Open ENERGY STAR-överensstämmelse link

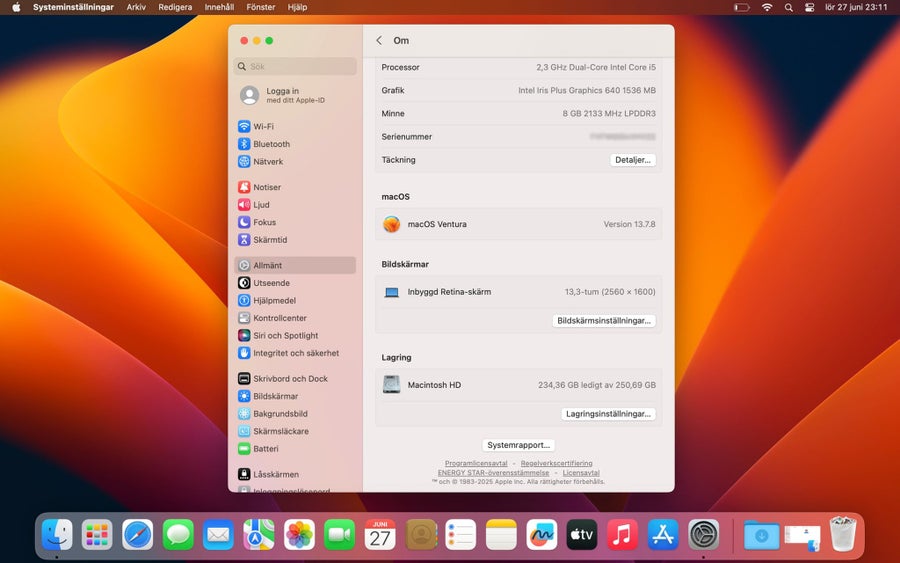pyautogui.click(x=493, y=472)
